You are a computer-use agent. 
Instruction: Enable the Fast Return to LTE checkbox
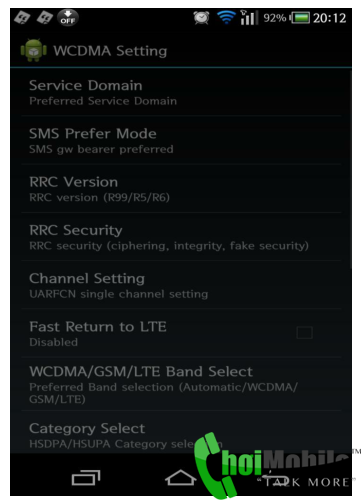point(304,333)
